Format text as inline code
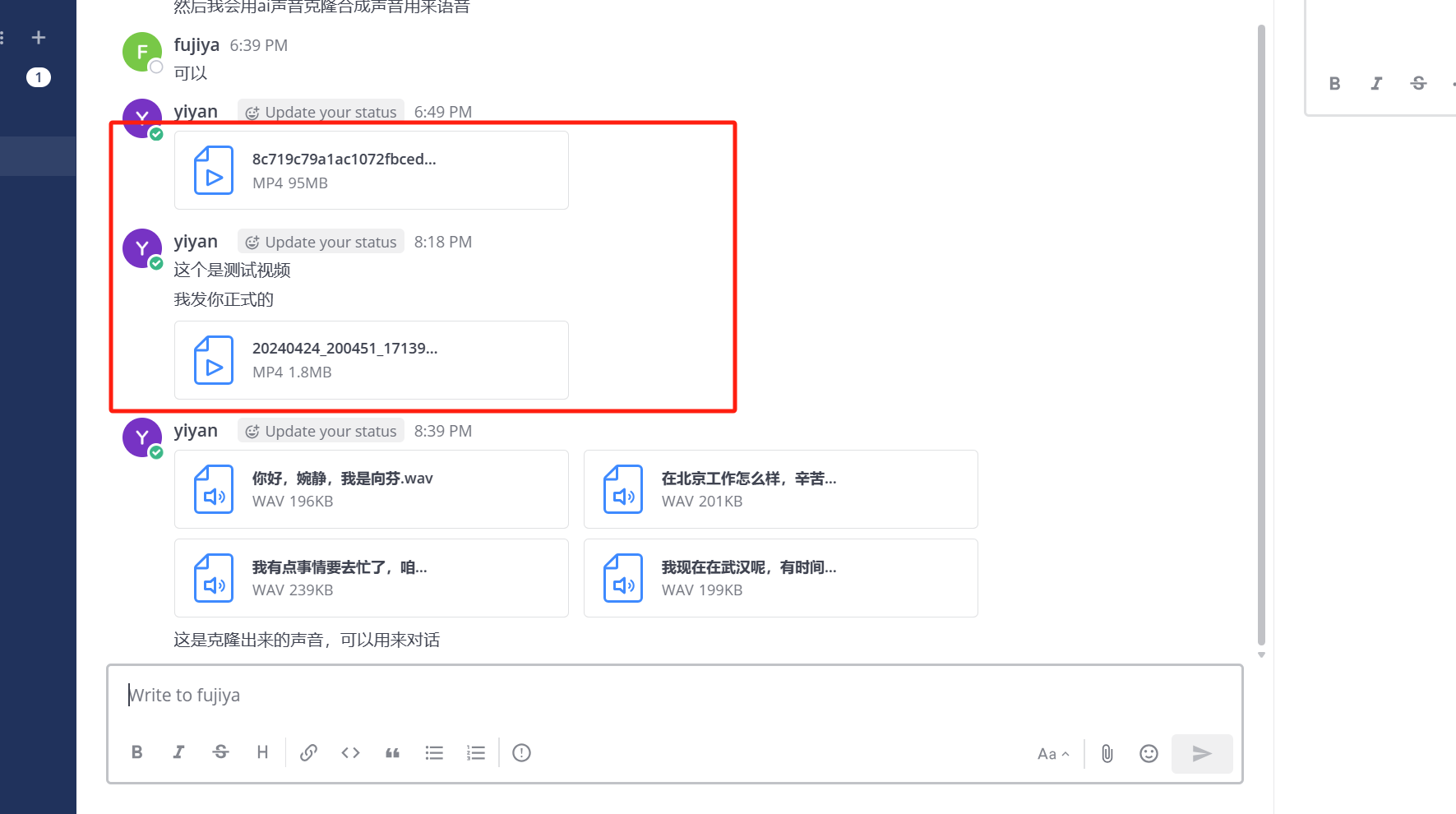The width and height of the screenshot is (1456, 814). [350, 752]
